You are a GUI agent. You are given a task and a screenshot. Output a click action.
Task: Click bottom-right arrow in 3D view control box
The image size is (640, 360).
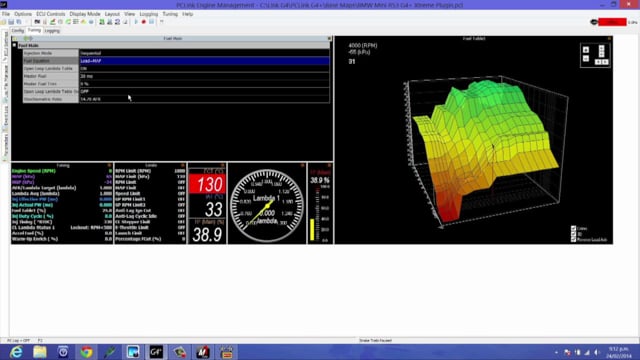(x=605, y=62)
